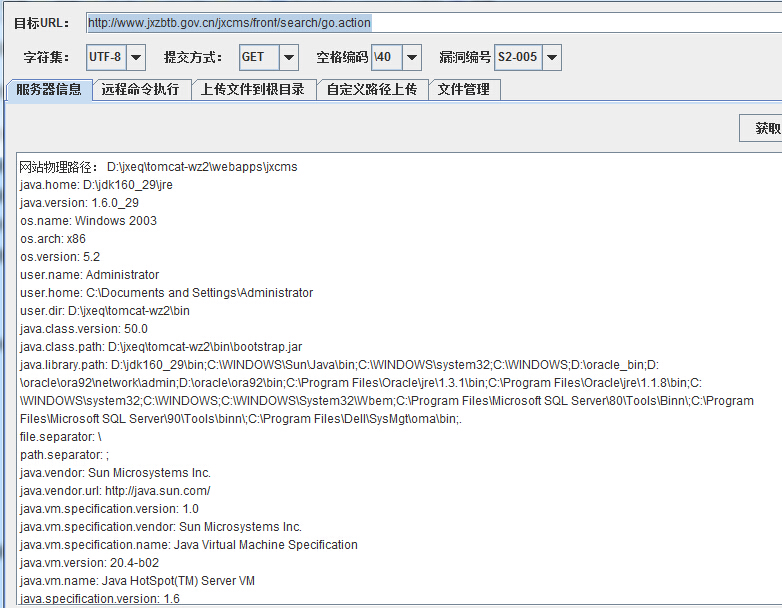Screen dimensions: 782x608
Task: Click the target URL input field
Action: click(434, 23)
